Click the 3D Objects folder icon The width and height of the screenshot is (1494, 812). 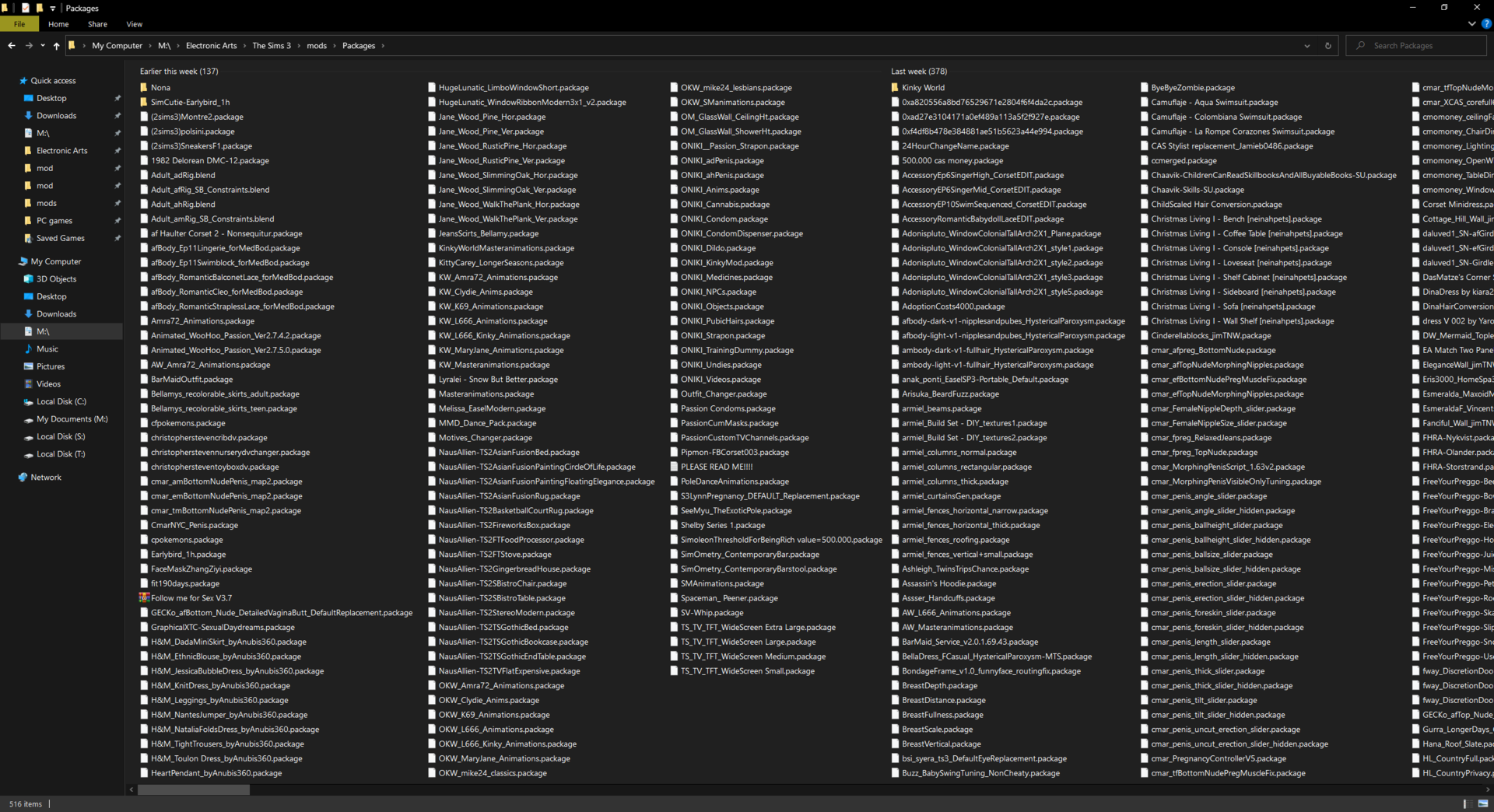pyautogui.click(x=29, y=279)
